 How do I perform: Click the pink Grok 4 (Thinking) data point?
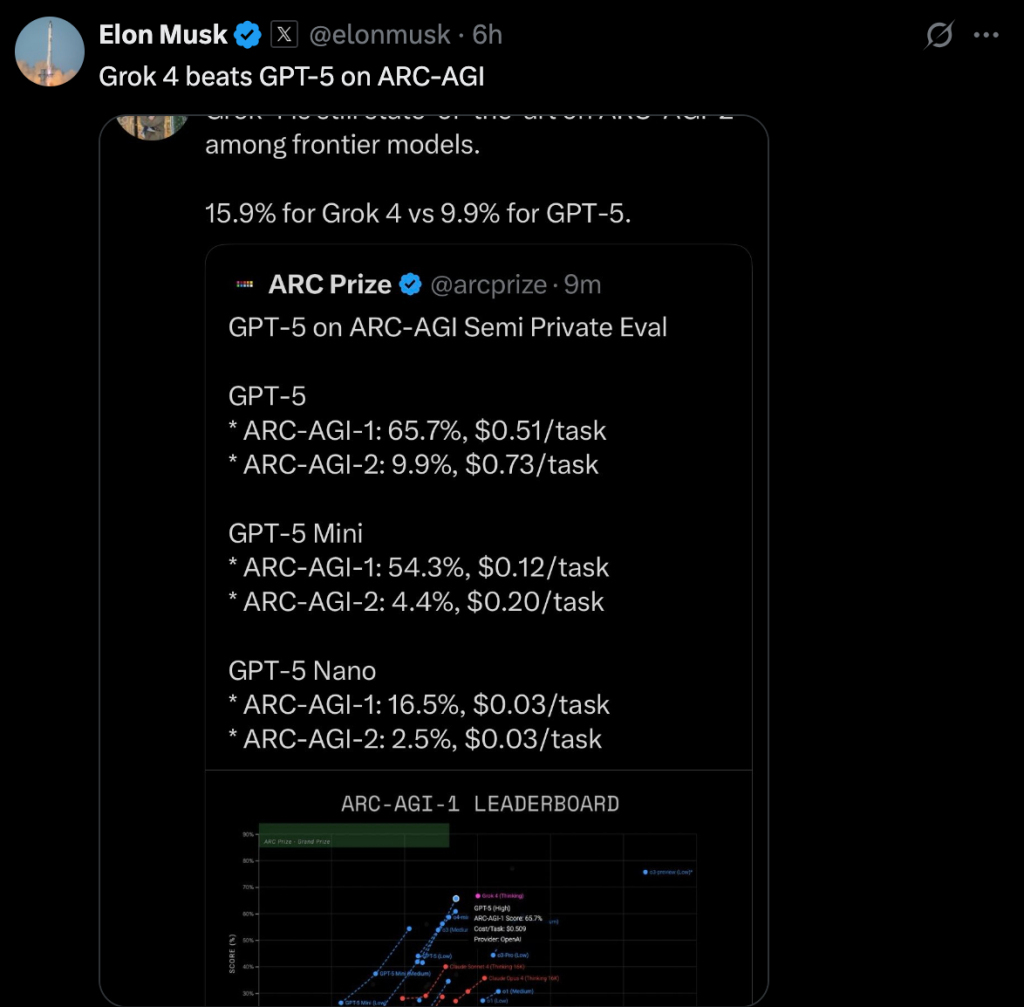click(477, 895)
